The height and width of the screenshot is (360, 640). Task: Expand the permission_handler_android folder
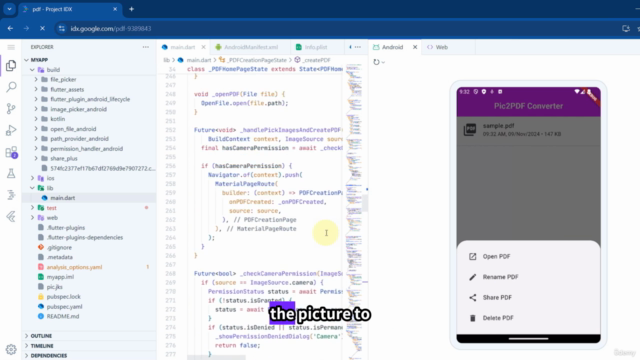pos(36,149)
